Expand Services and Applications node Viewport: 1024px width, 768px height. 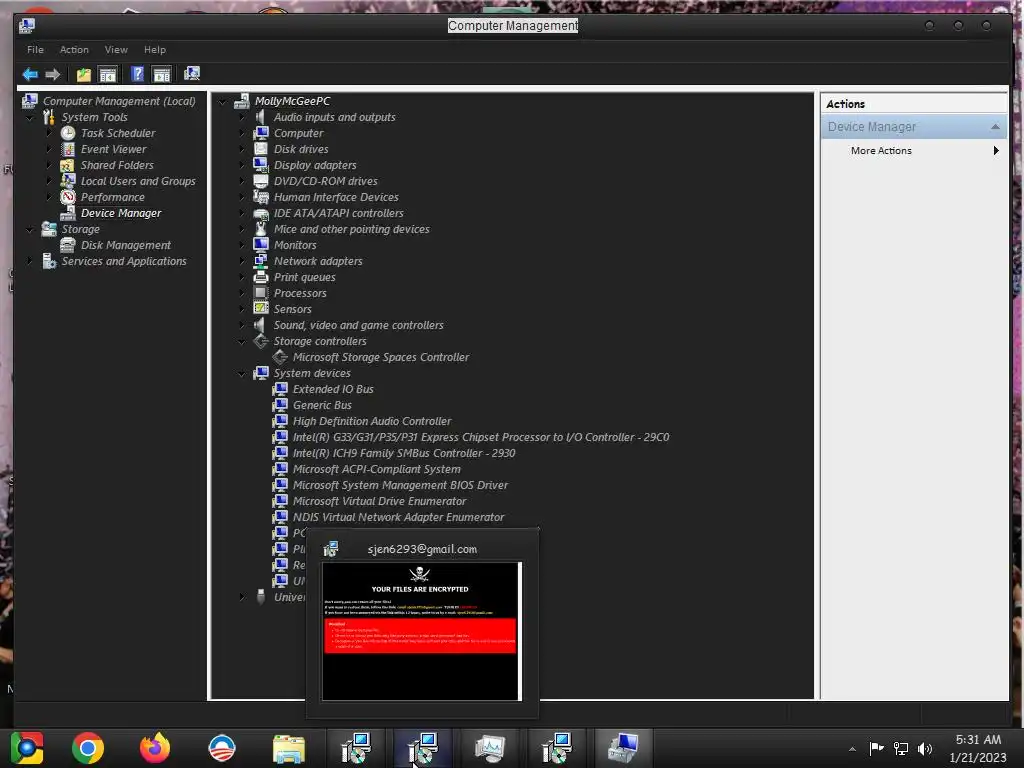30,261
